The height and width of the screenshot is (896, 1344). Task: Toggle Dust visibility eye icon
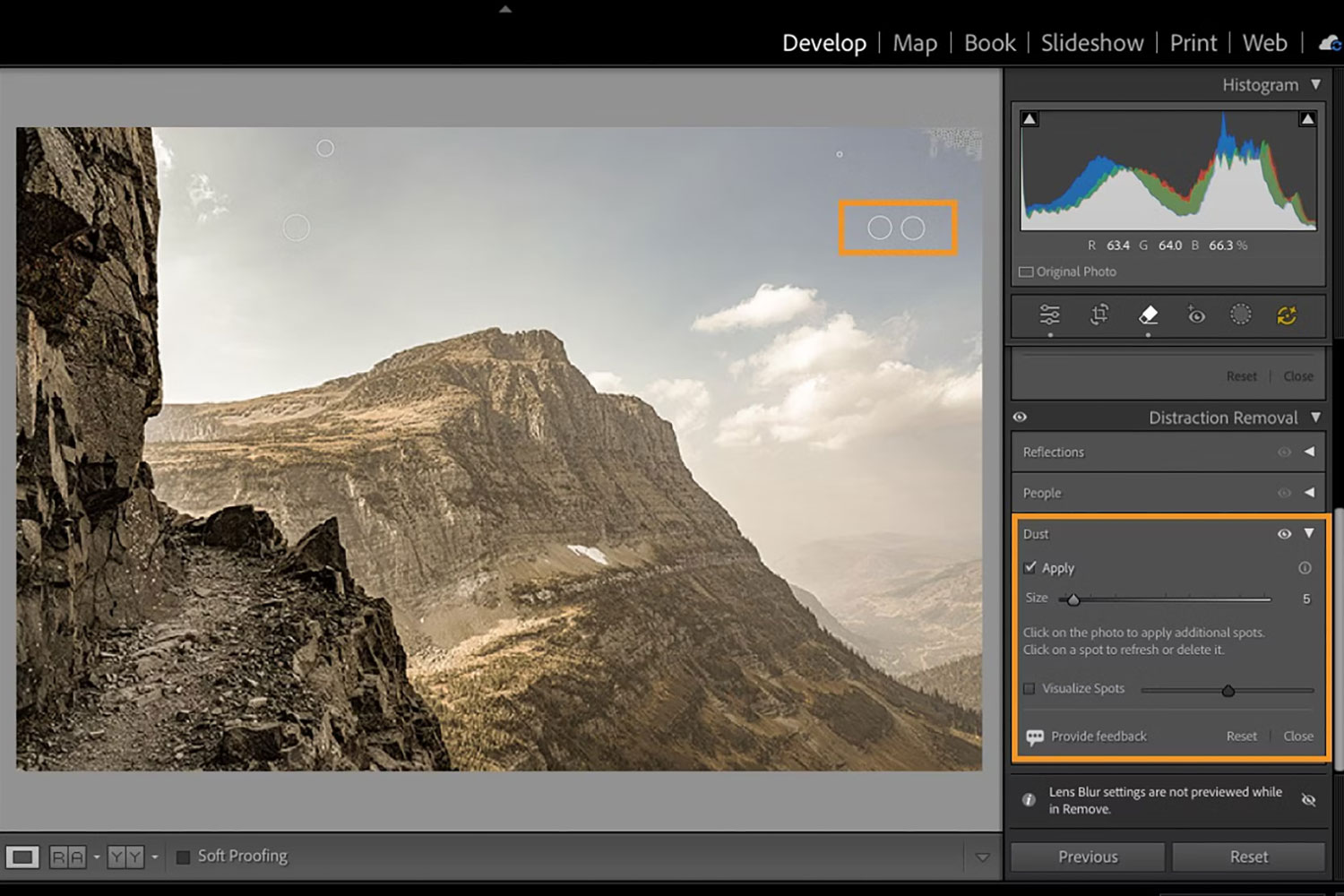click(x=1284, y=534)
